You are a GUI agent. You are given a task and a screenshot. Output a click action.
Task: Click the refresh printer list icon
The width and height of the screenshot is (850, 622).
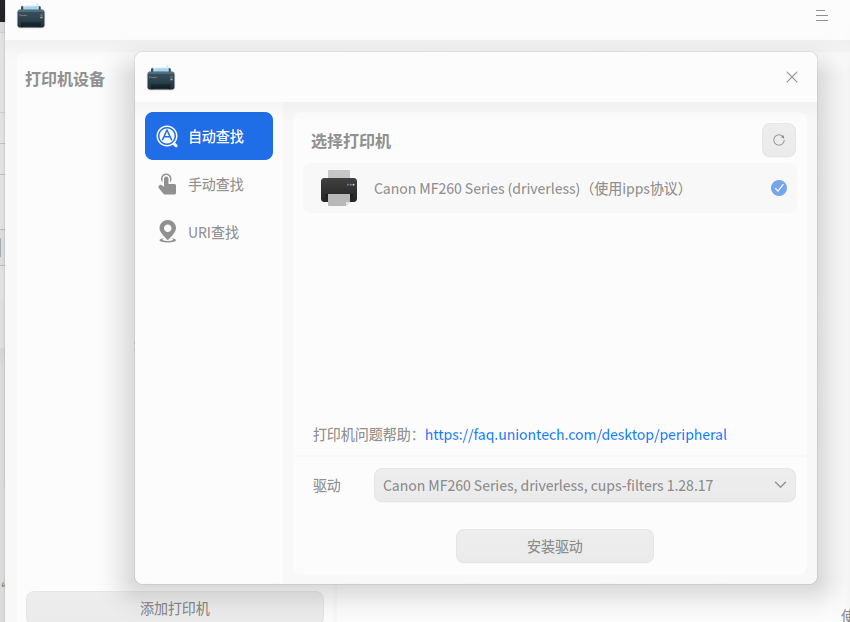coord(778,140)
